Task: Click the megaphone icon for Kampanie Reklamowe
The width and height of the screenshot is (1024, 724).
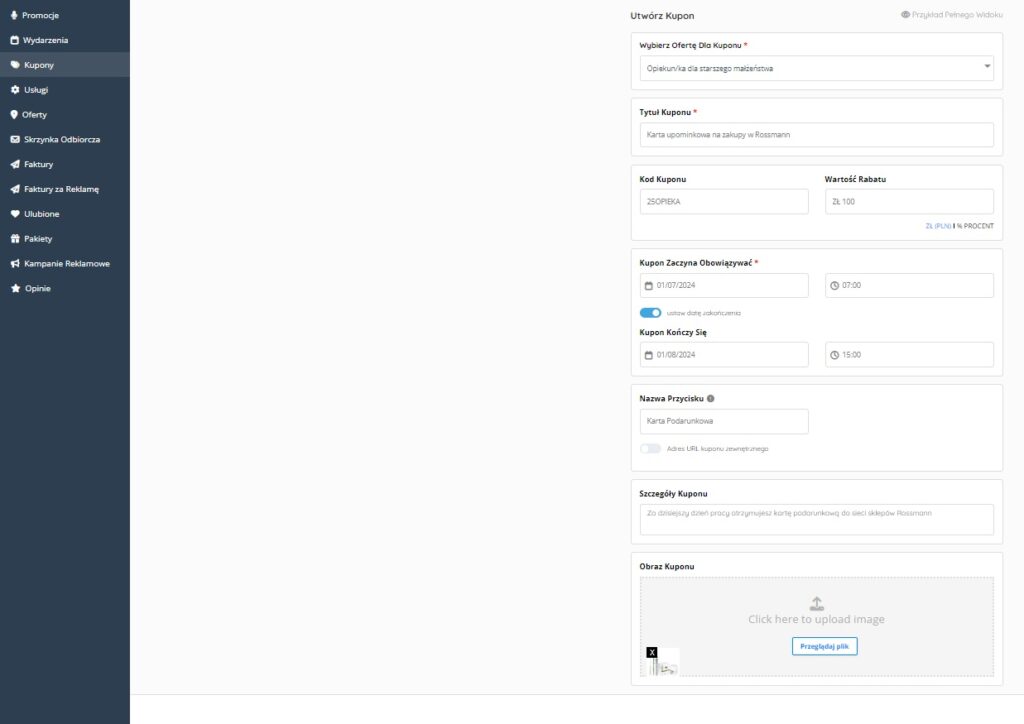Action: point(14,264)
